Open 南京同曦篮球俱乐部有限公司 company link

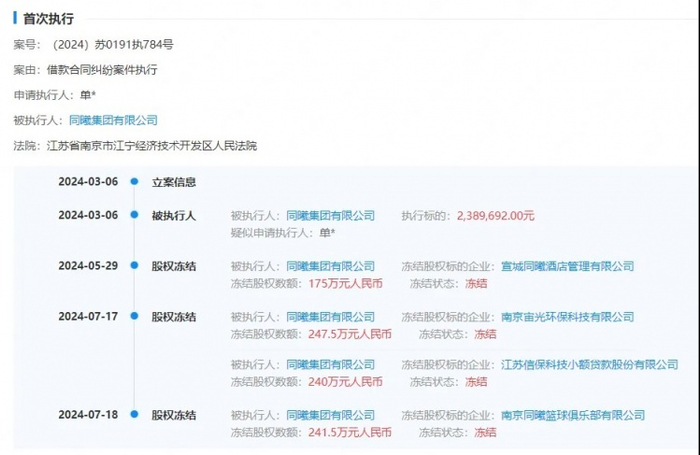(x=573, y=415)
